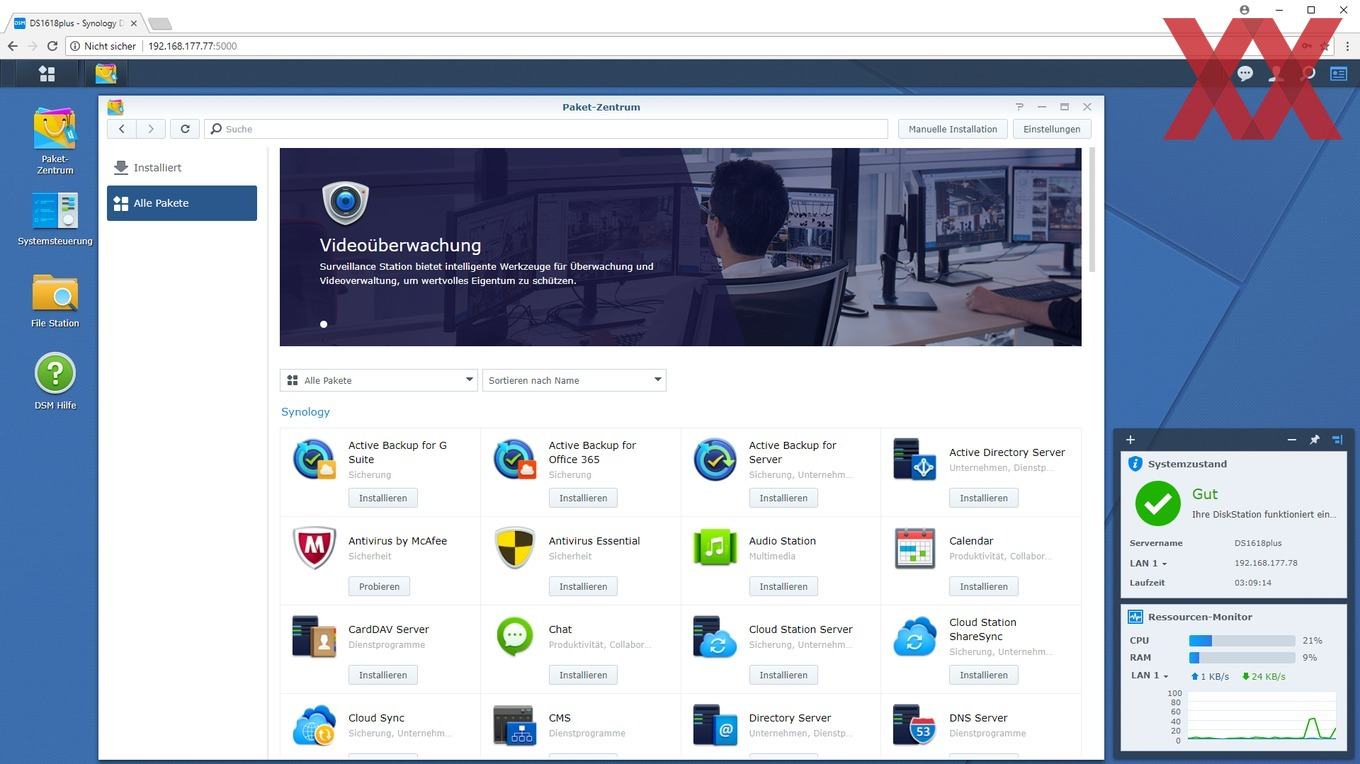1360x764 pixels.
Task: Click the Directory Server icon
Action: pyautogui.click(x=715, y=726)
